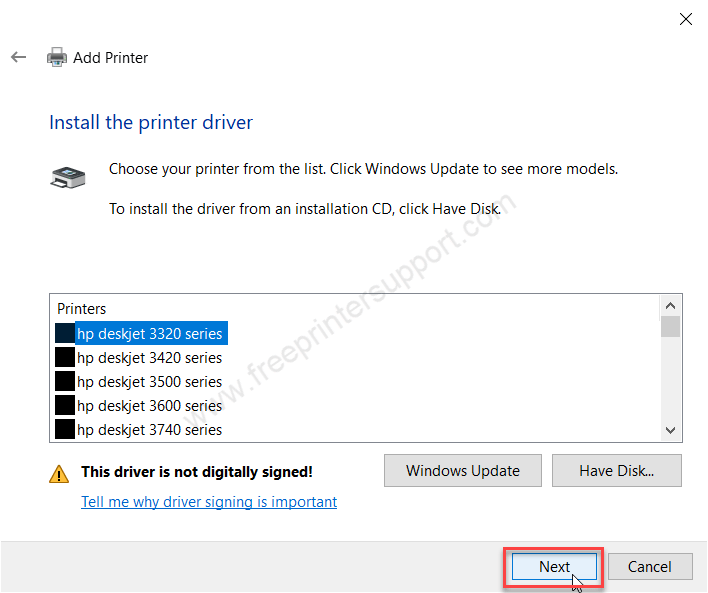Screen dimensions: 708x593
Task: Click the printer image beside the instructions
Action: tap(68, 177)
